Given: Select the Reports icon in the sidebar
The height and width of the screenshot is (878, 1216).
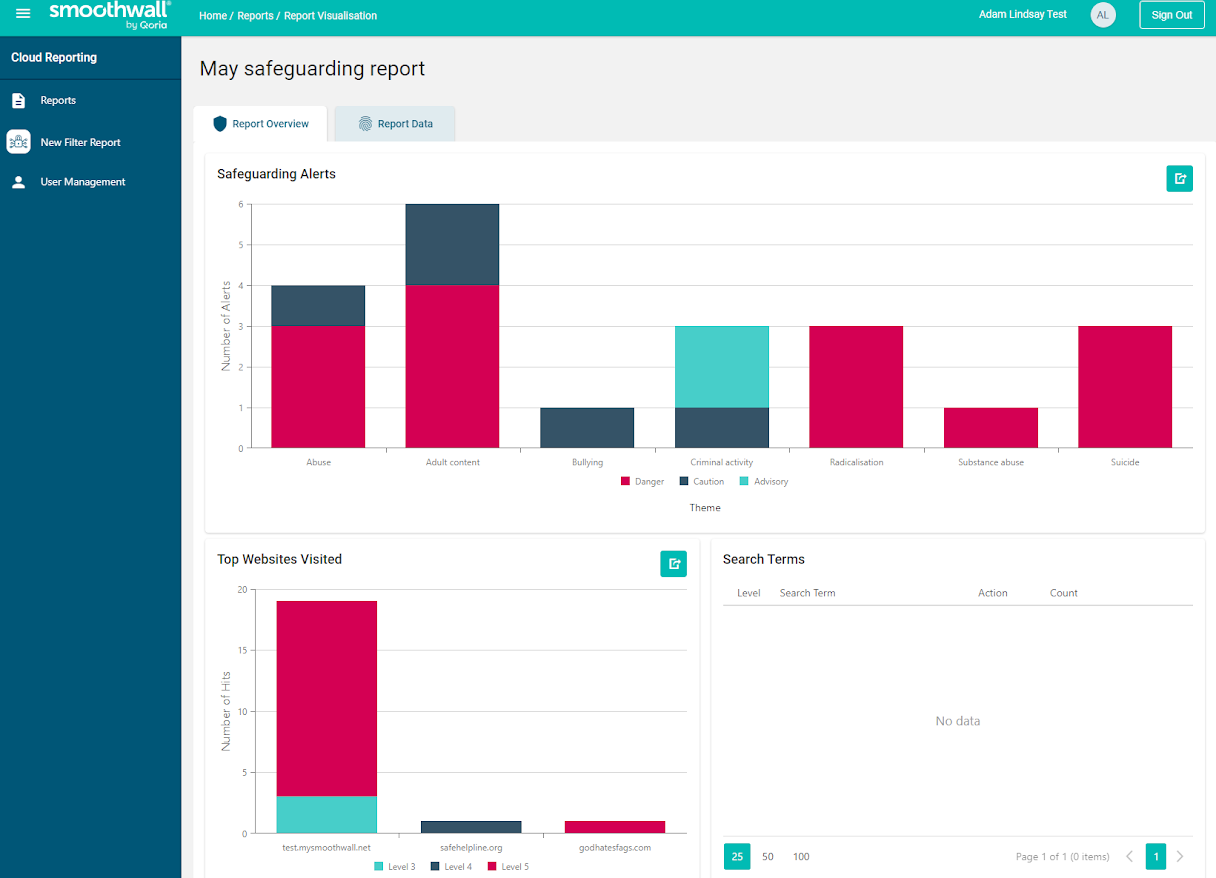Looking at the screenshot, I should pyautogui.click(x=18, y=100).
